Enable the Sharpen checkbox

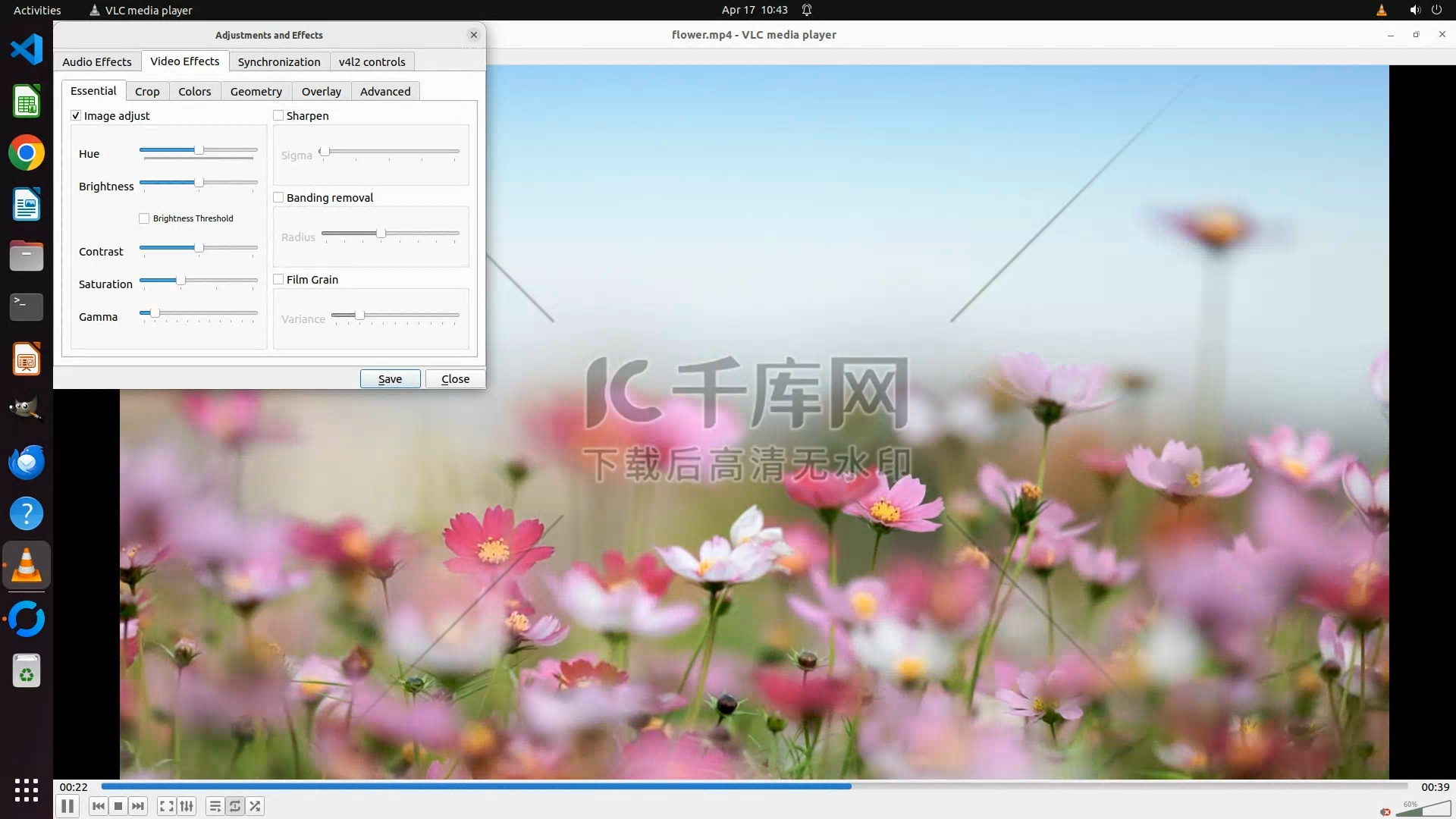click(x=278, y=115)
